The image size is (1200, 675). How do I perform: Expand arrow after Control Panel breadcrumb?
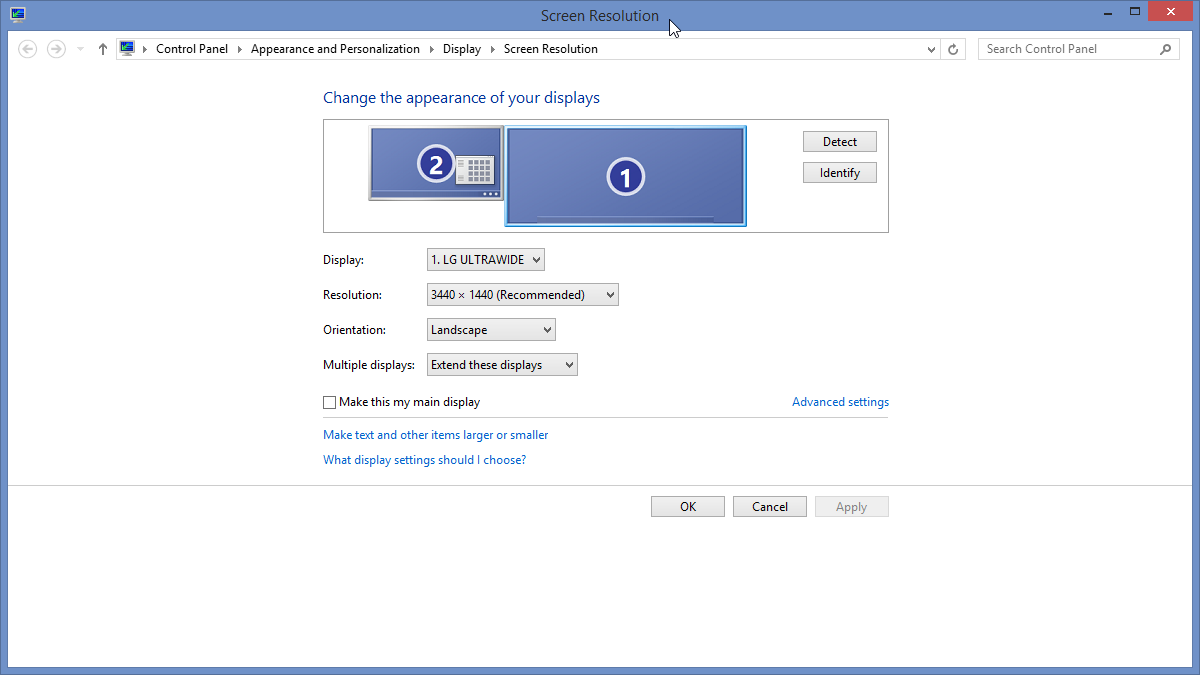click(241, 49)
